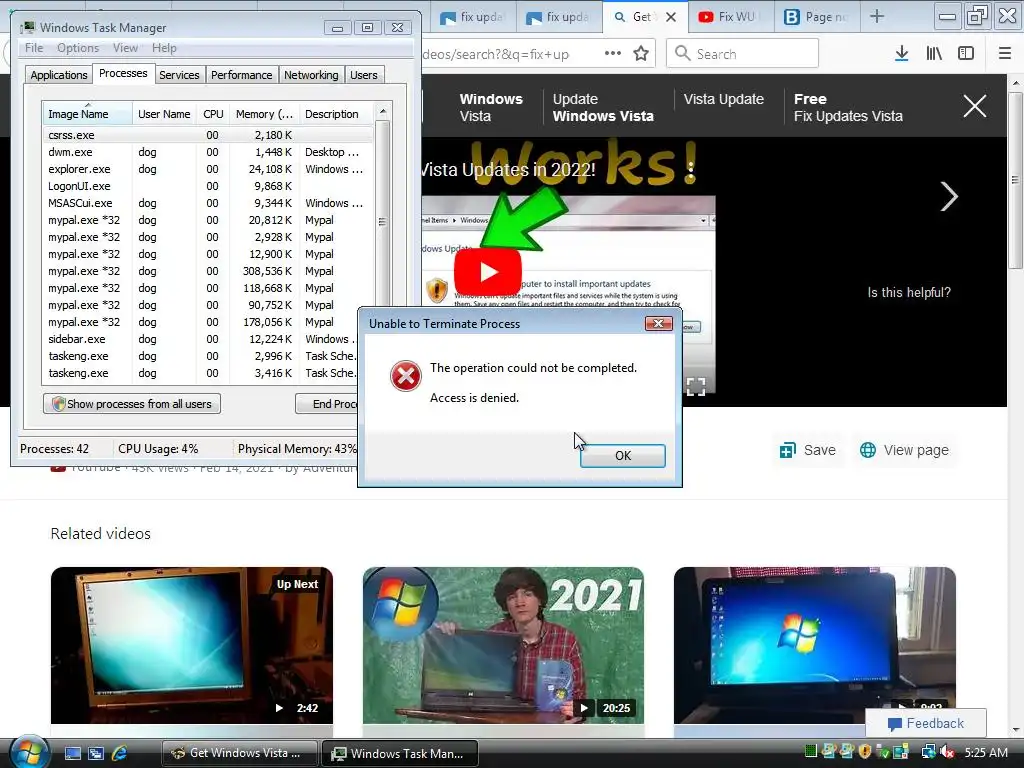The image size is (1024, 768).
Task: Open page actions three-dots icon in address bar
Action: 613,54
